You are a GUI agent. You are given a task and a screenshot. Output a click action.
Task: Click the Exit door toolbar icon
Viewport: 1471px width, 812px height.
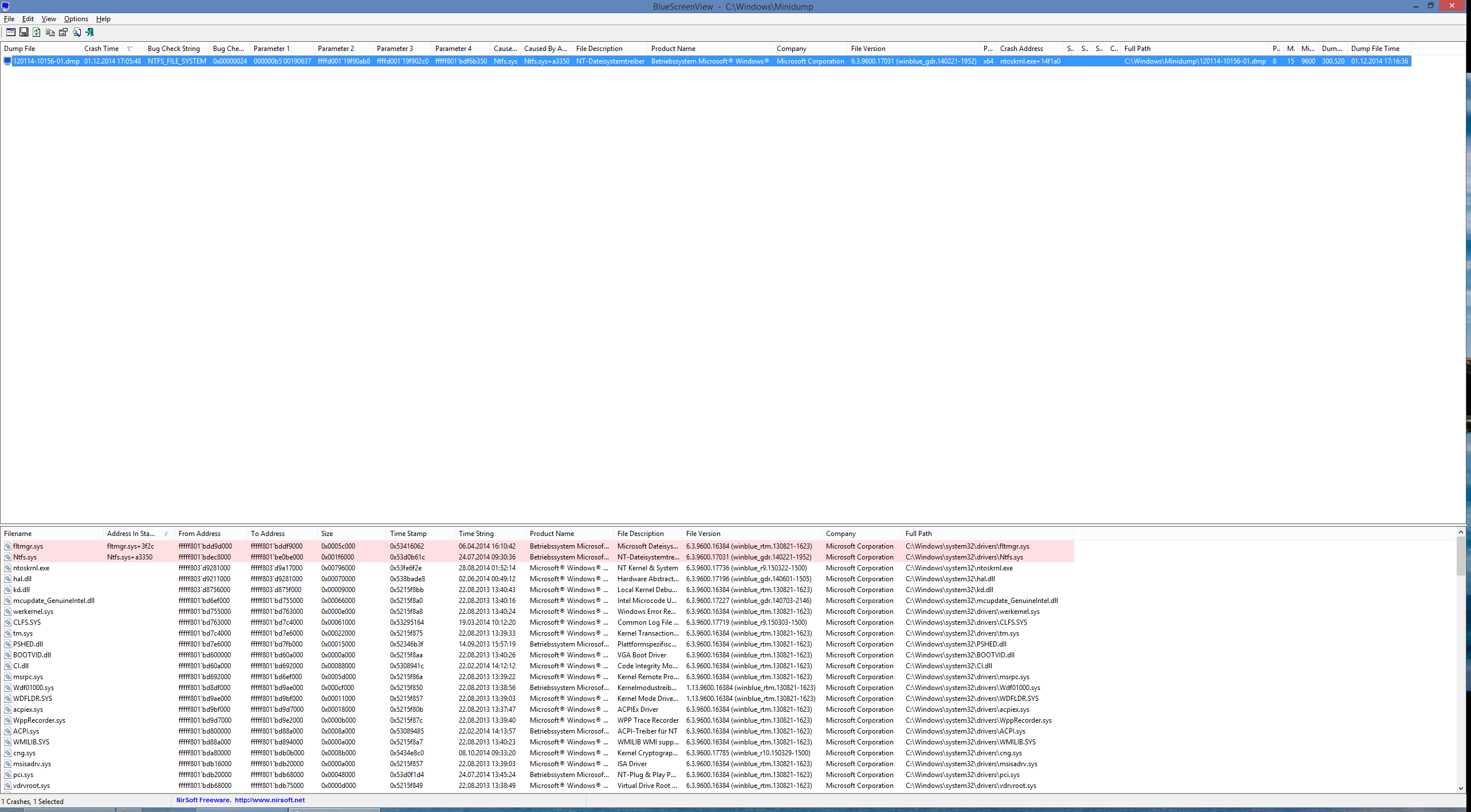click(x=90, y=32)
